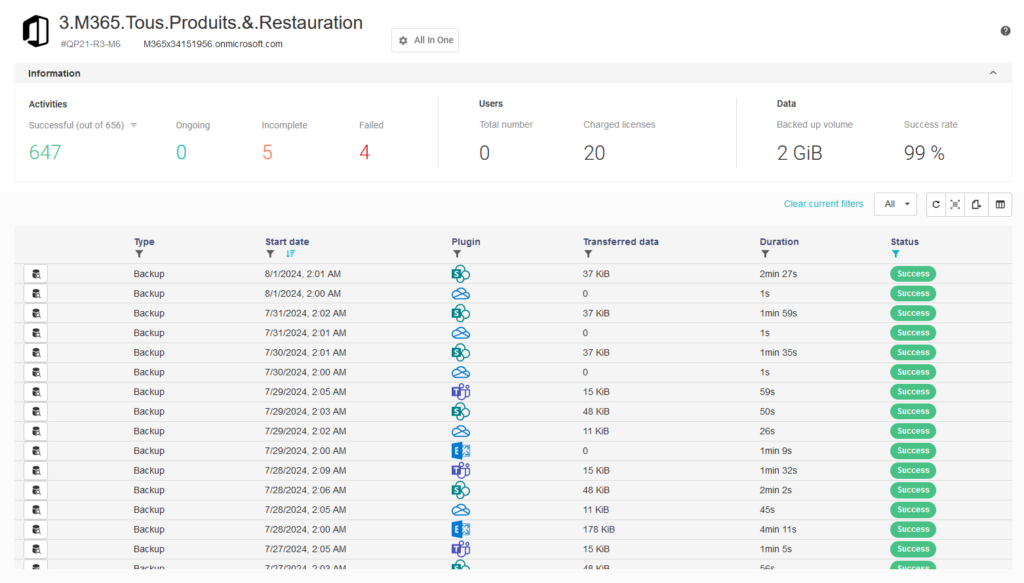
Task: Open details icon for the 7/27/2024, 2:05 AM backup
Action: pos(36,549)
